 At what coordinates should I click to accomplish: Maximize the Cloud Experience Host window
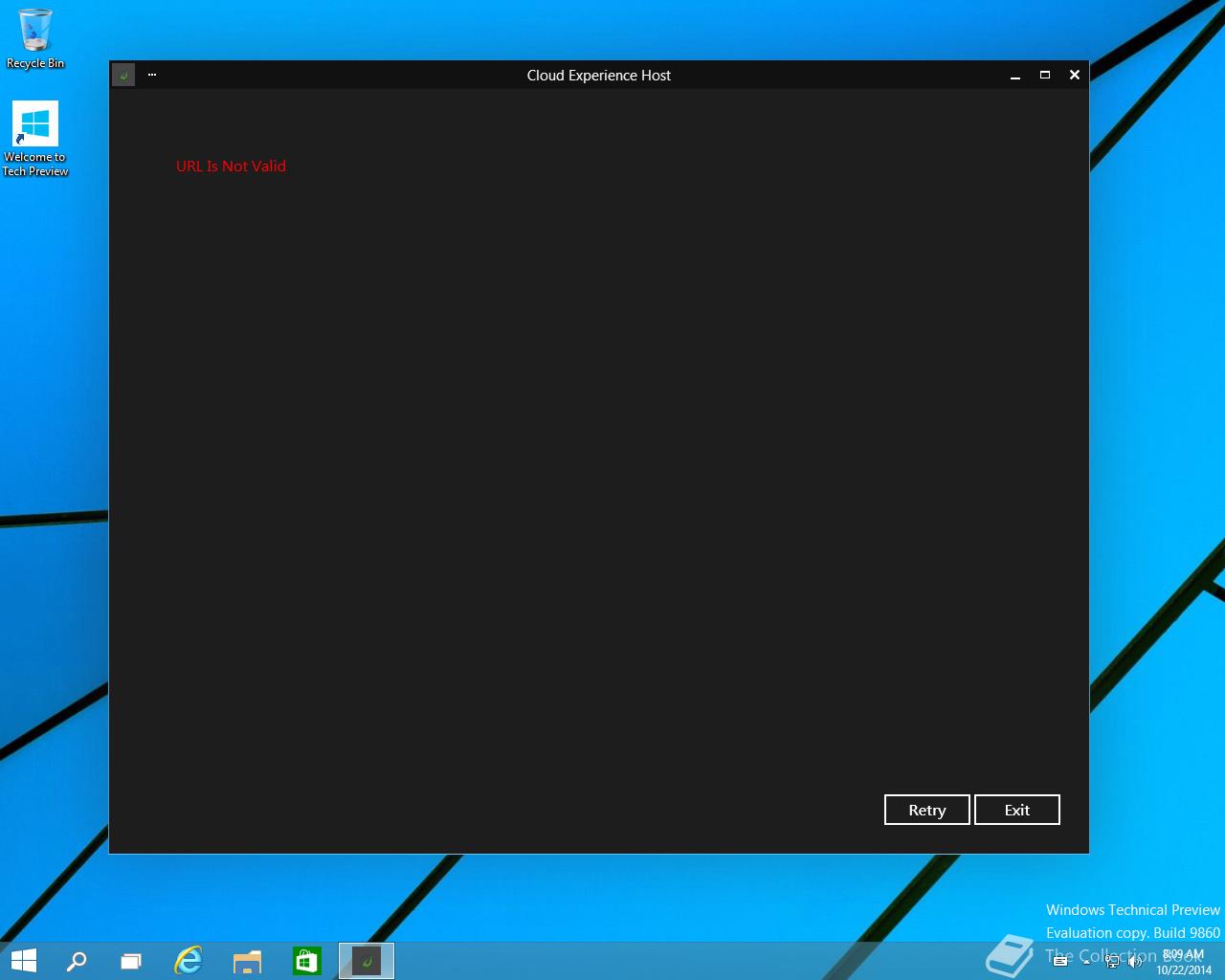(1045, 75)
